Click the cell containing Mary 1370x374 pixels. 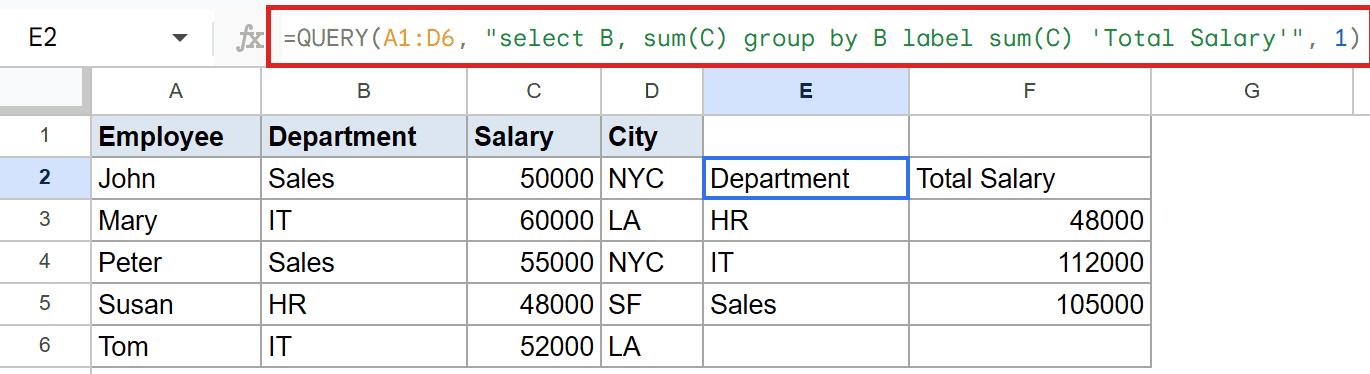pos(176,220)
